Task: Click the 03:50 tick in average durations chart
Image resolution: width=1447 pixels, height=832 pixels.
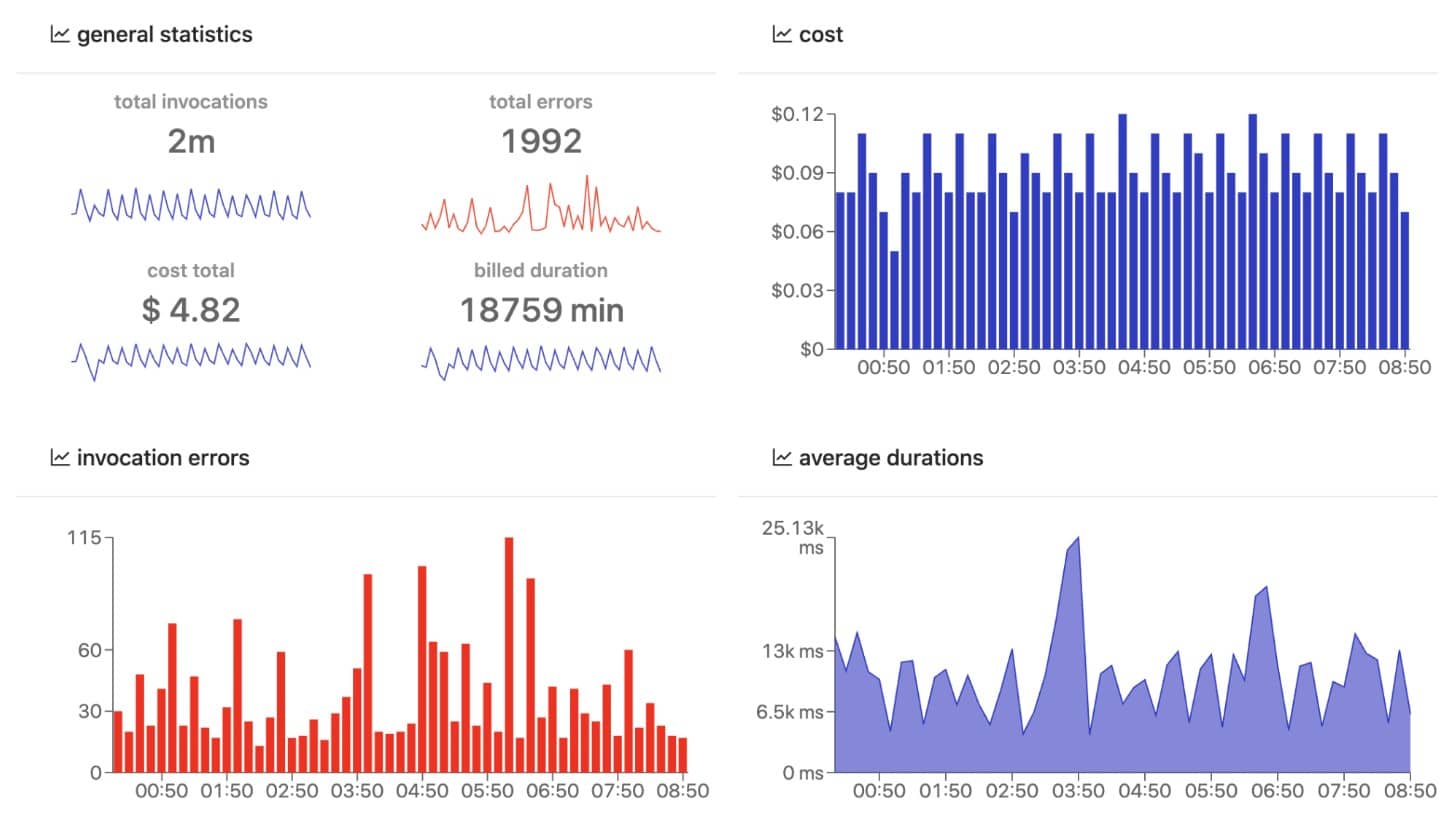Action: (x=1079, y=791)
